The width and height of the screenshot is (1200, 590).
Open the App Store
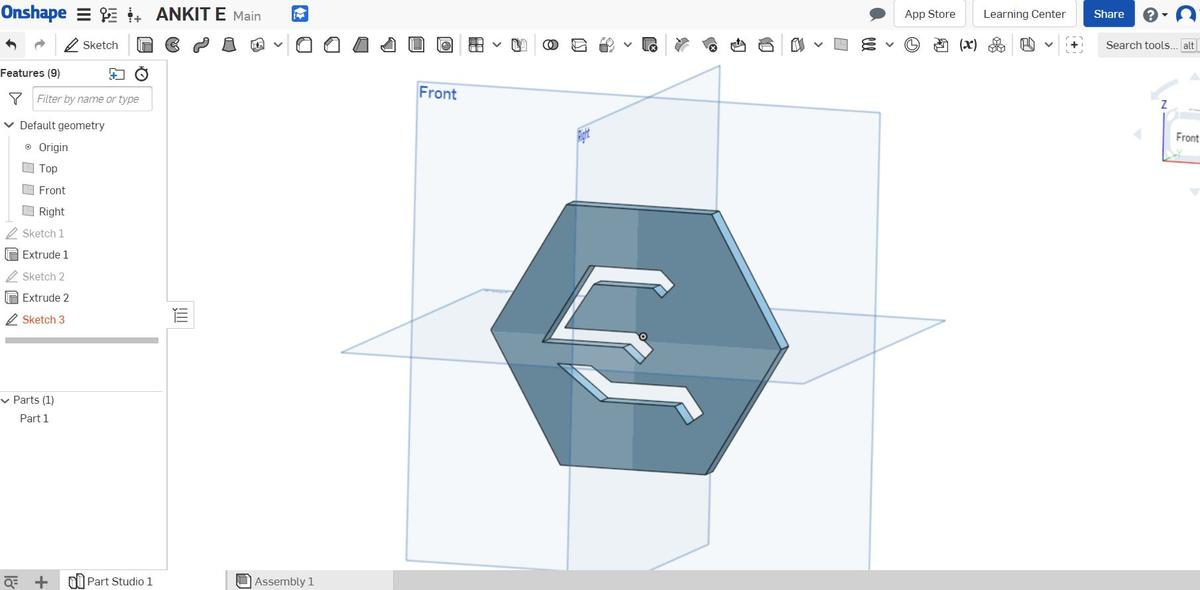point(930,14)
